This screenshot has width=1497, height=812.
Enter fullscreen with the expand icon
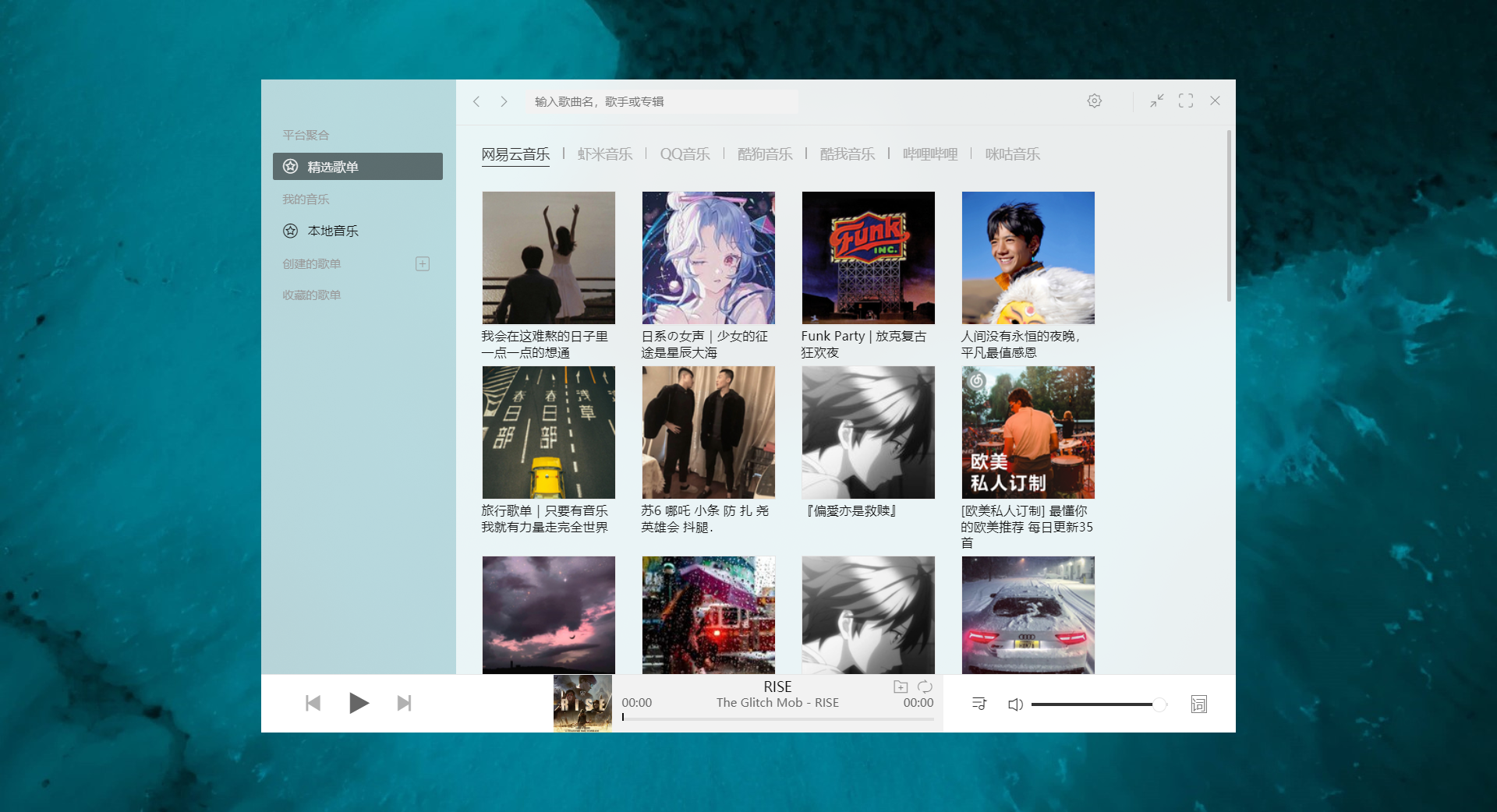(1186, 101)
